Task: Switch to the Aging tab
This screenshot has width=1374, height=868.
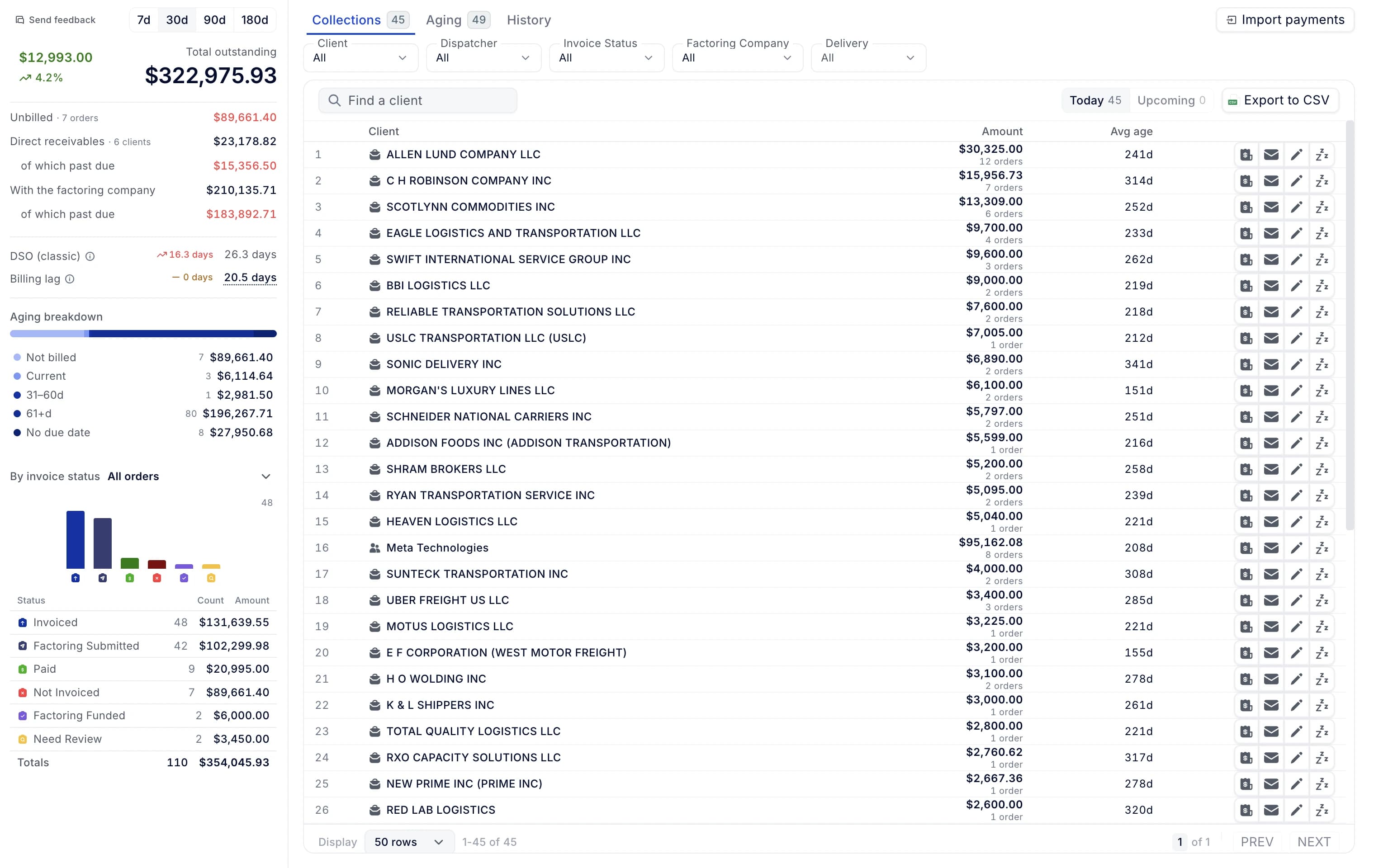Action: click(x=458, y=20)
